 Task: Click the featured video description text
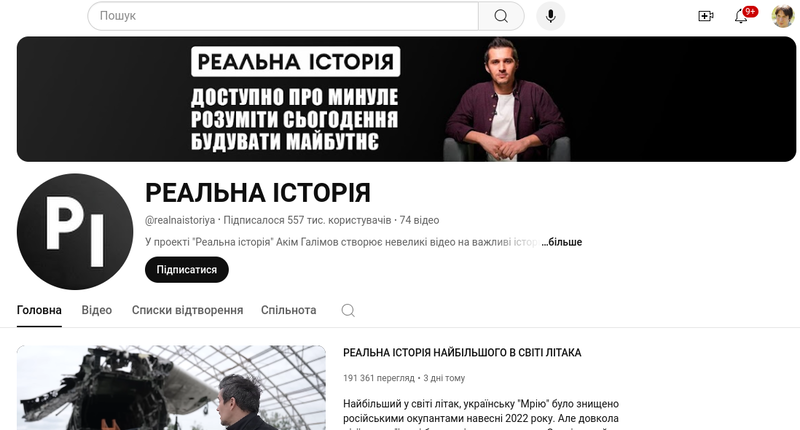pos(481,414)
